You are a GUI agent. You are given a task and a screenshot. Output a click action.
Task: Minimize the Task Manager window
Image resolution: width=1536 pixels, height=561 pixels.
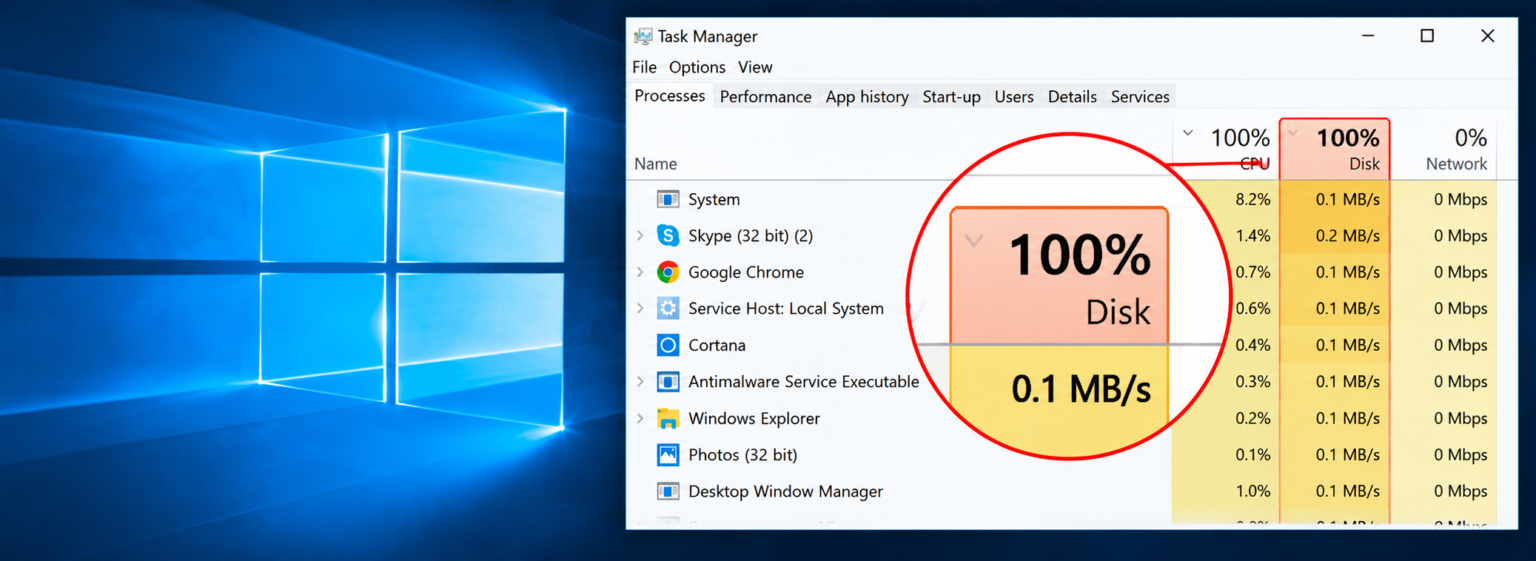(1367, 36)
